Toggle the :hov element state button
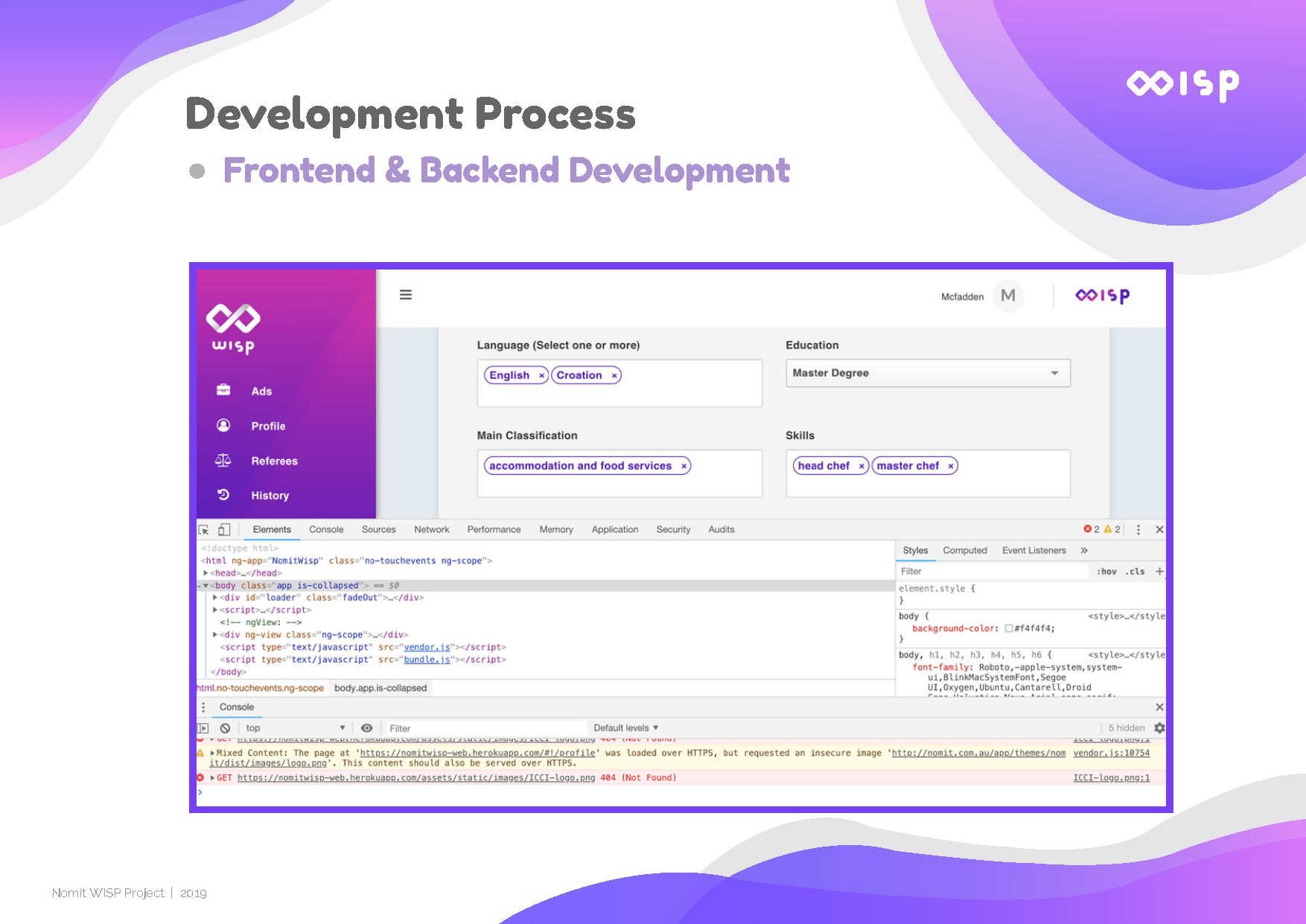The height and width of the screenshot is (924, 1306). [x=1106, y=572]
